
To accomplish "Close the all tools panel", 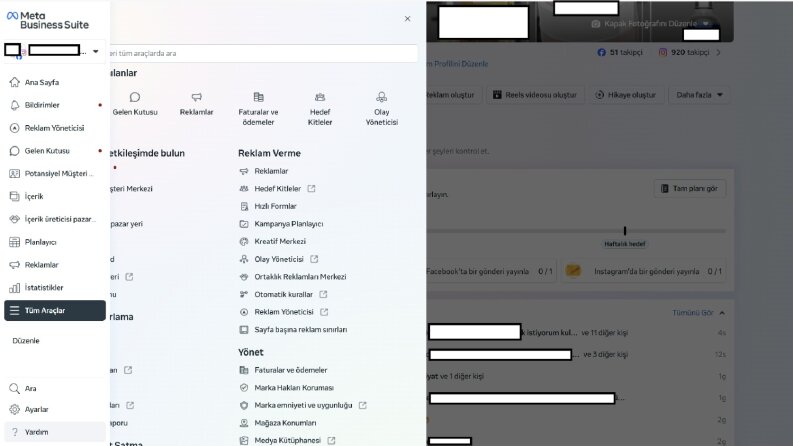I will point(408,19).
